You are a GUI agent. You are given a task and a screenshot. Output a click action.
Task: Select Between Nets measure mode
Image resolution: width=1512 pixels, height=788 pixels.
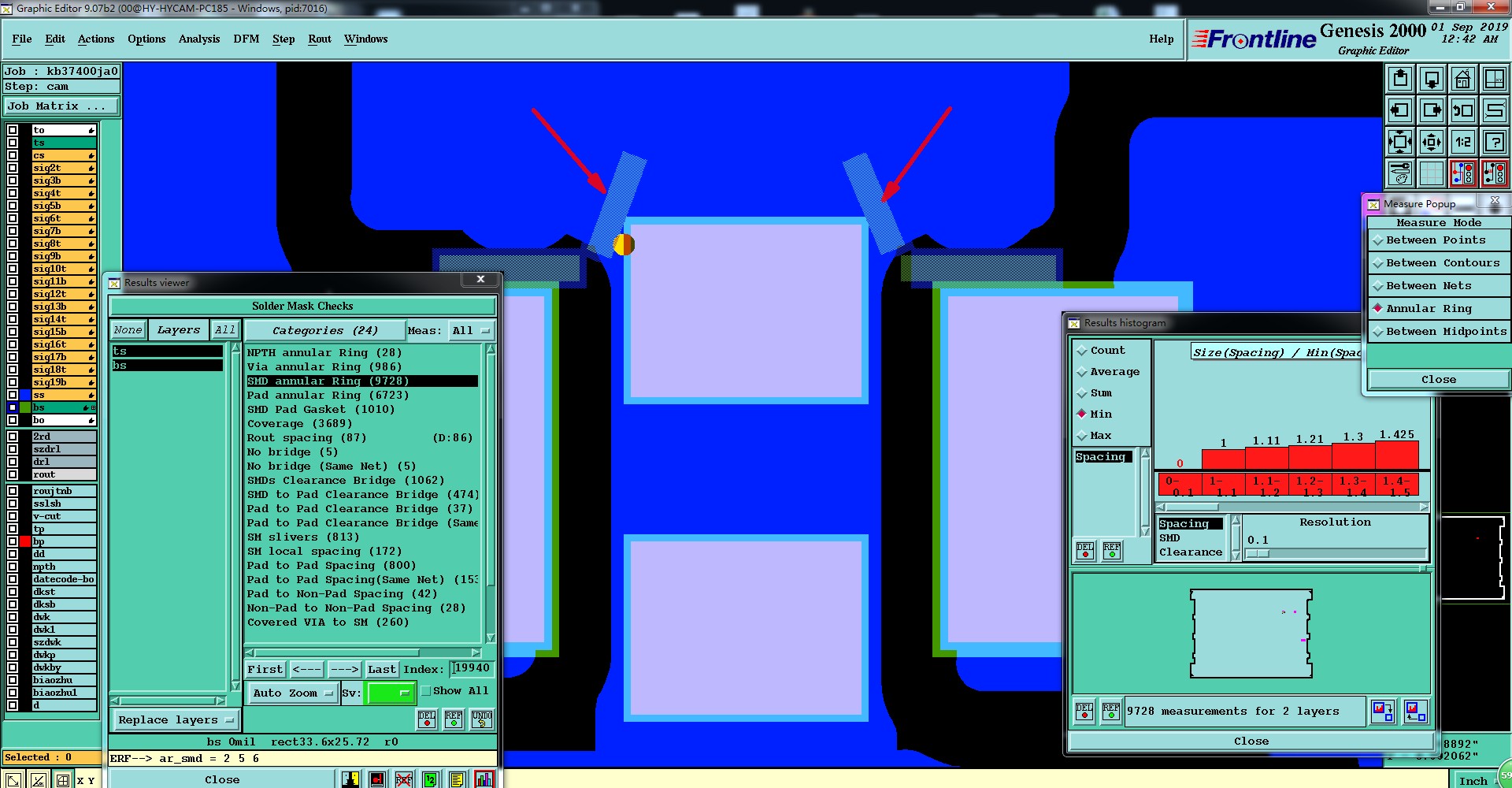pos(1439,286)
